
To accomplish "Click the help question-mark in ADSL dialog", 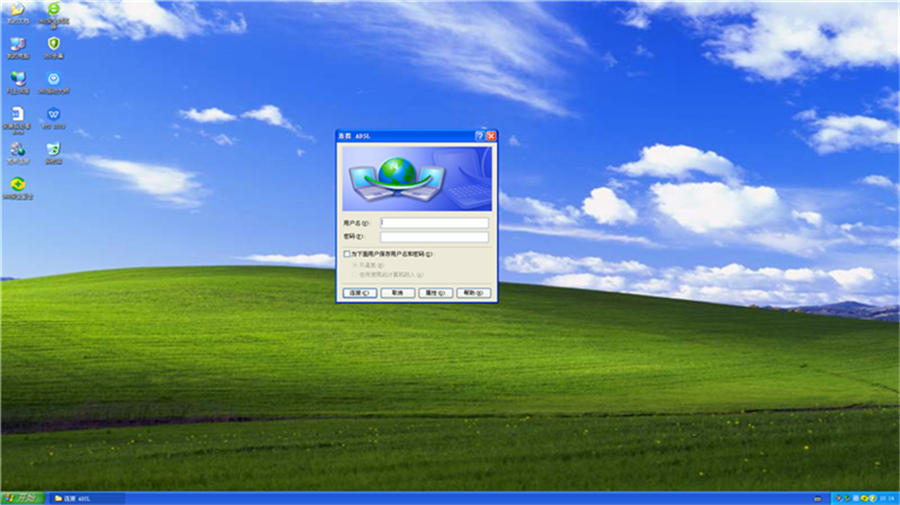I will click(x=479, y=136).
